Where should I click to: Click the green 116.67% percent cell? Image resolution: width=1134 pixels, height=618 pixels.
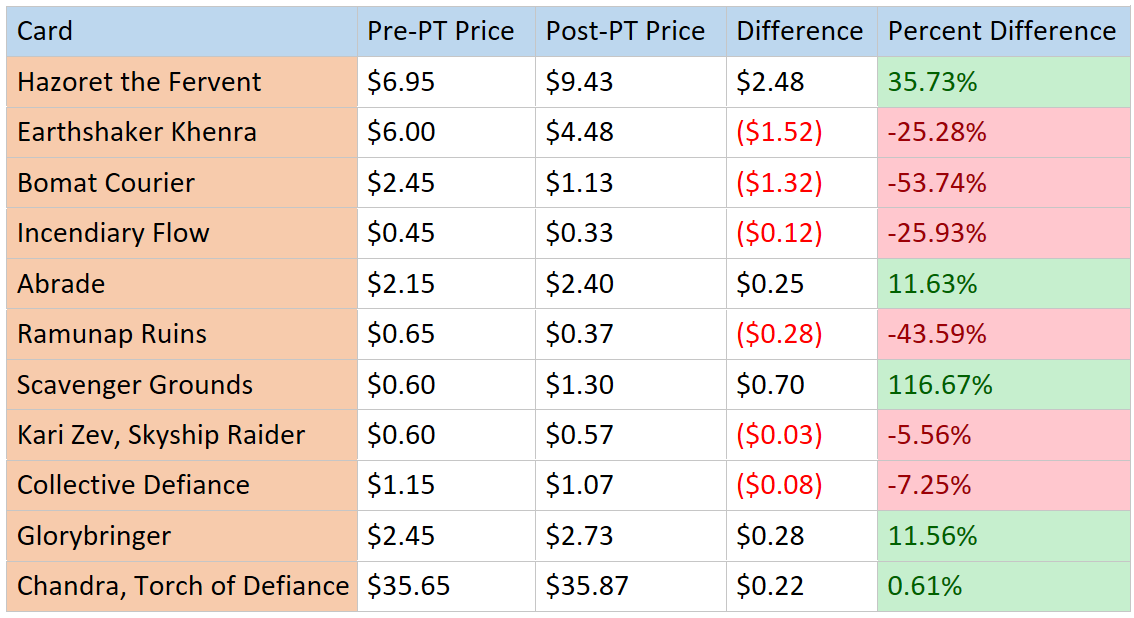pos(1003,385)
